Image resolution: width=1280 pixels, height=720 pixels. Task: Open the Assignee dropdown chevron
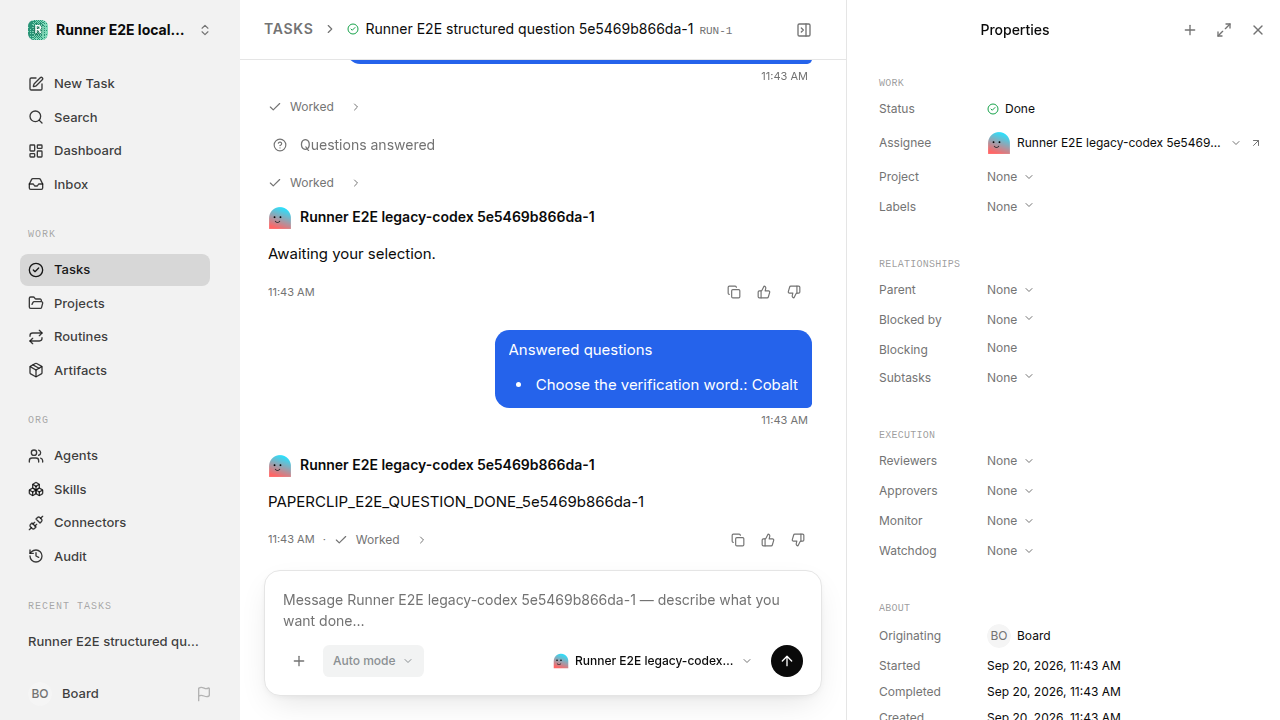1236,143
